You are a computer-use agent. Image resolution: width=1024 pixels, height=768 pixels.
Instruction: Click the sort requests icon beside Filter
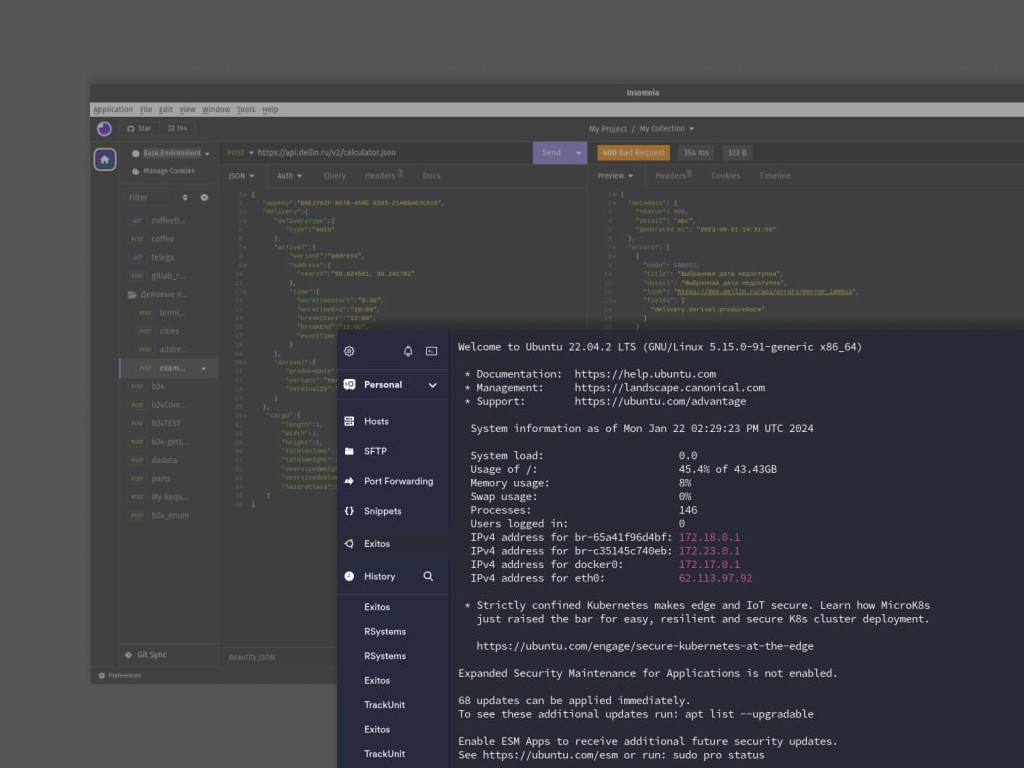pyautogui.click(x=185, y=198)
